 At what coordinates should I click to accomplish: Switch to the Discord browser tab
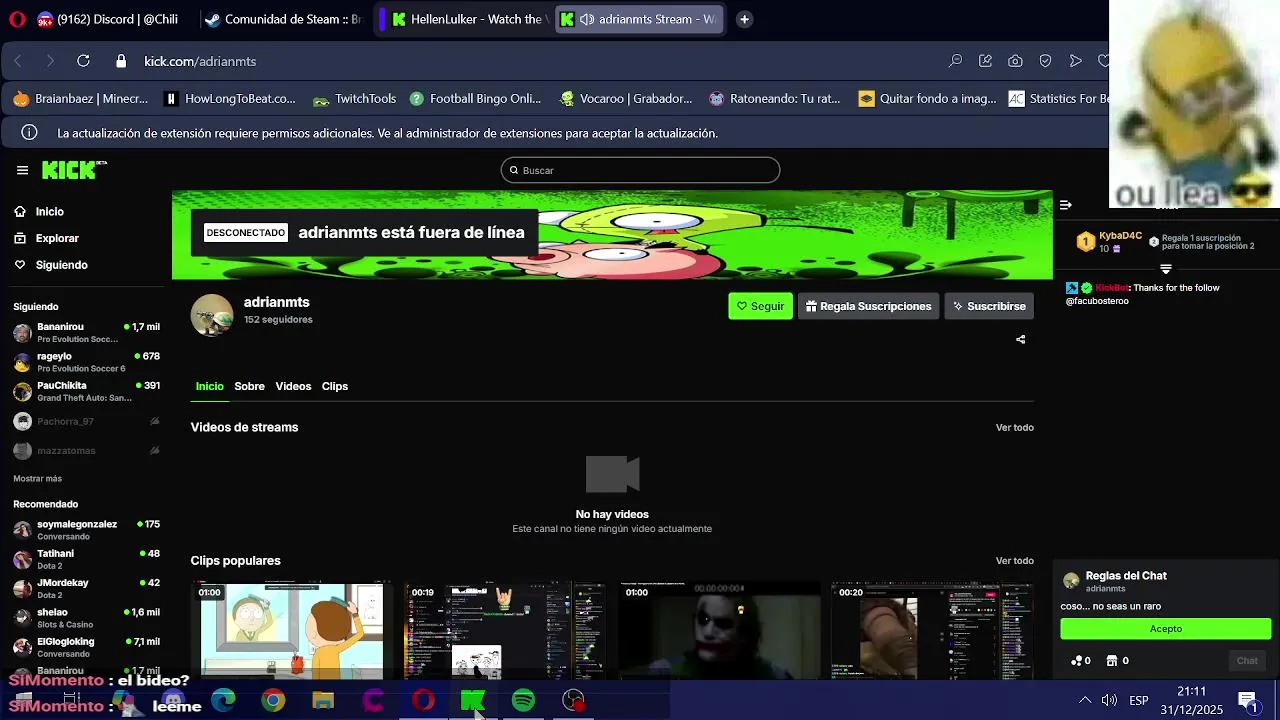[x=108, y=19]
